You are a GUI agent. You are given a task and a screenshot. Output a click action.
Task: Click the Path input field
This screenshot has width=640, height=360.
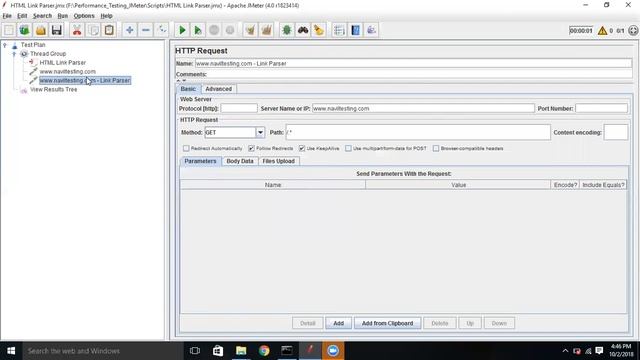[418, 132]
